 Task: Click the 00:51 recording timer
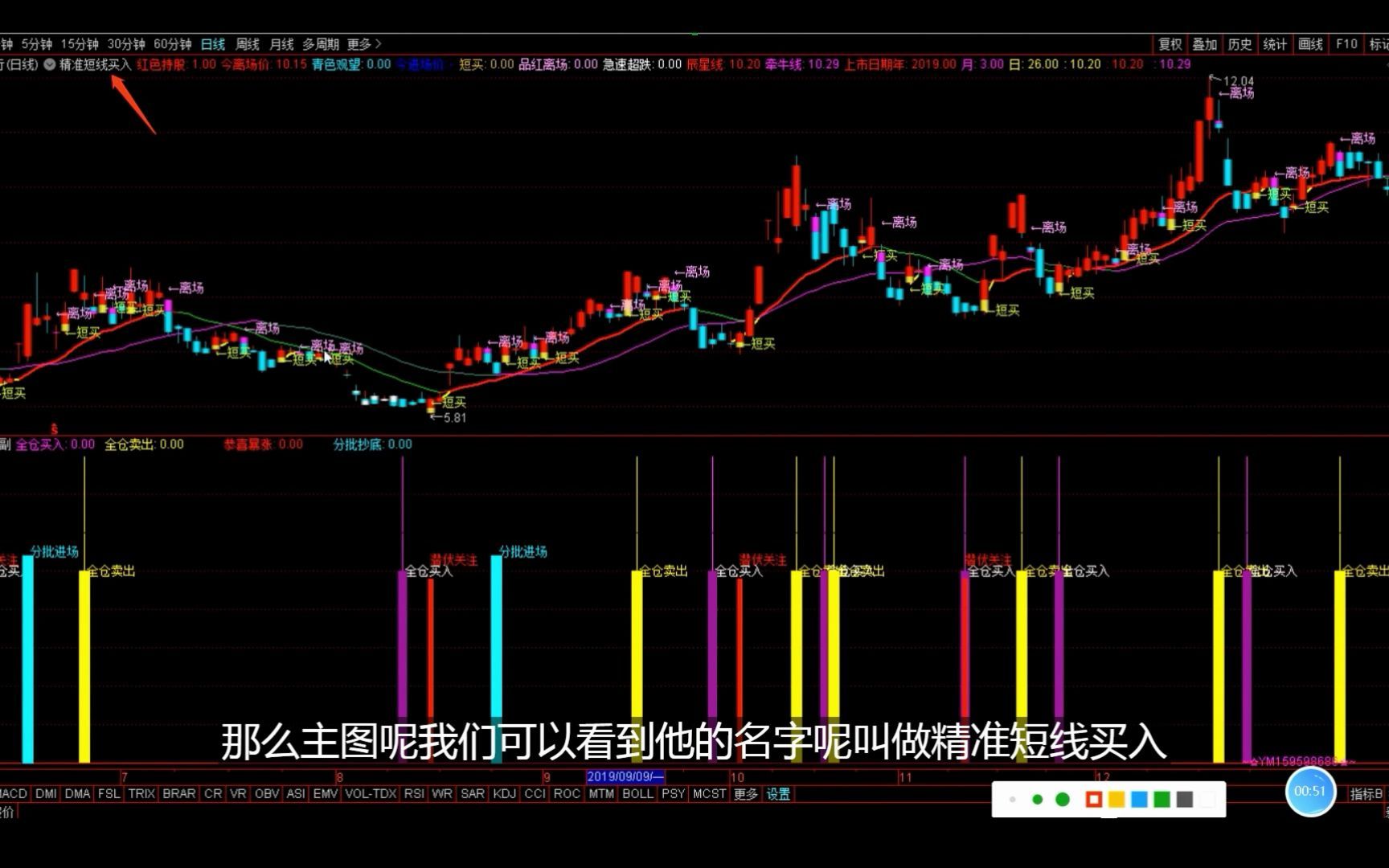1310,792
